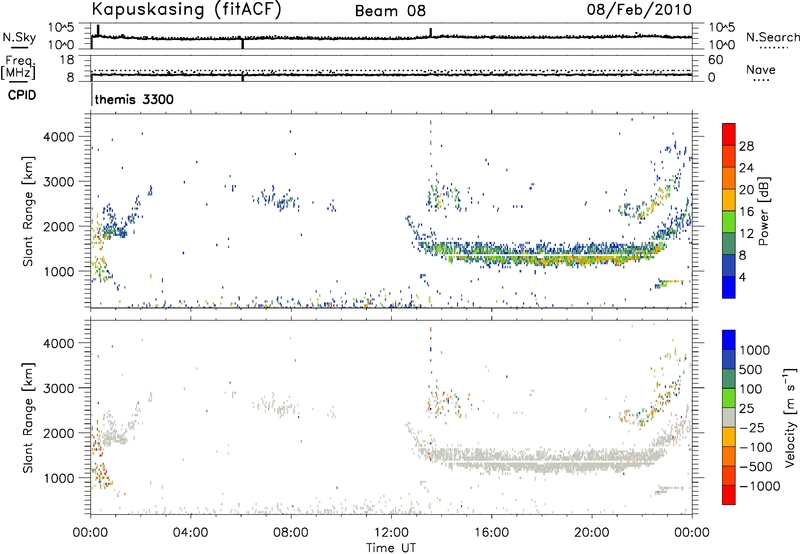Click the -100 velocity scale value
The height and width of the screenshot is (554, 800).
click(756, 447)
